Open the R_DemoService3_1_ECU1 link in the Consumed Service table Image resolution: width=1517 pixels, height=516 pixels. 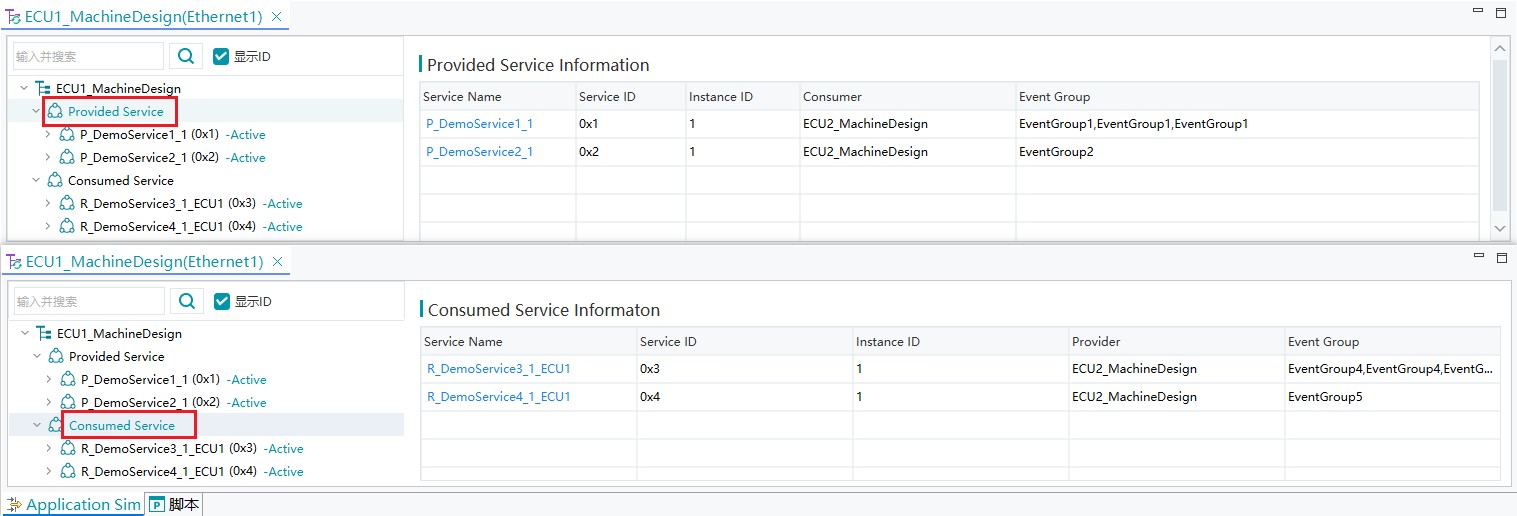point(498,369)
